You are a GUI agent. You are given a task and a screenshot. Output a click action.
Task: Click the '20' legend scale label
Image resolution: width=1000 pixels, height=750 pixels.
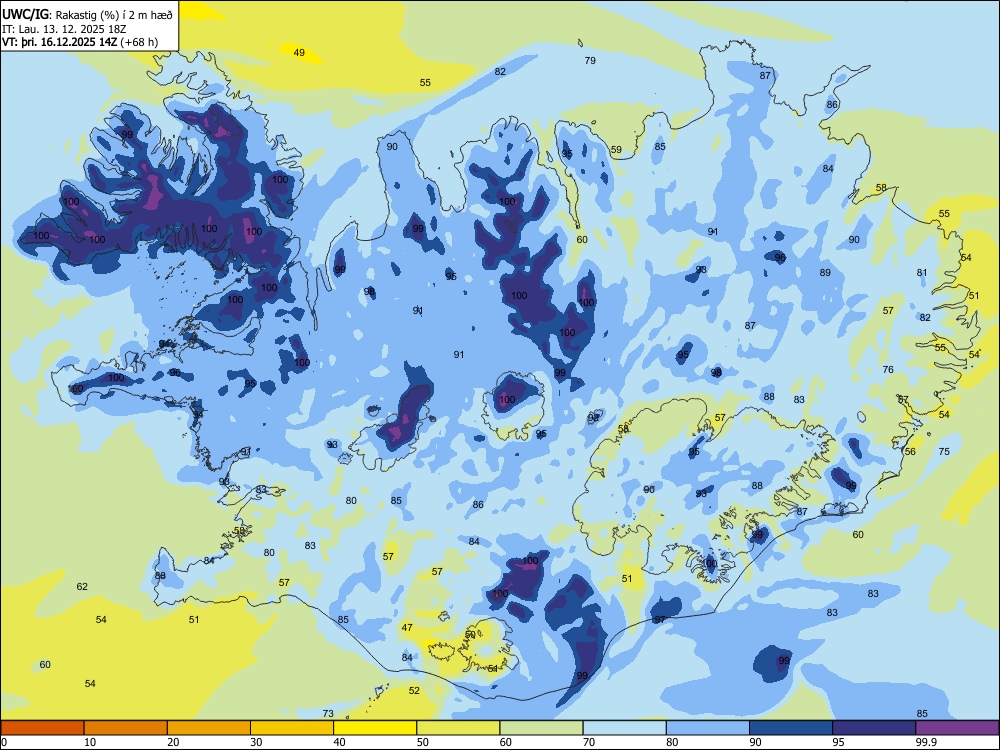tap(173, 742)
